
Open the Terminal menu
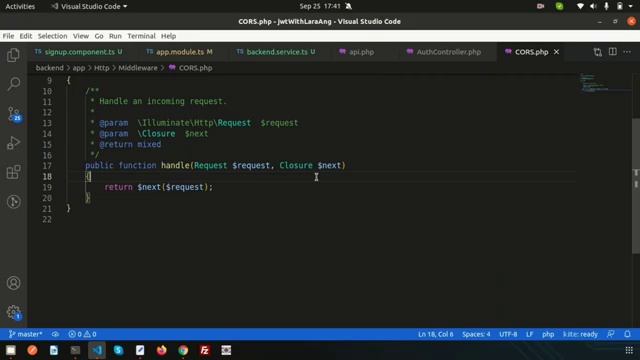pos(141,36)
